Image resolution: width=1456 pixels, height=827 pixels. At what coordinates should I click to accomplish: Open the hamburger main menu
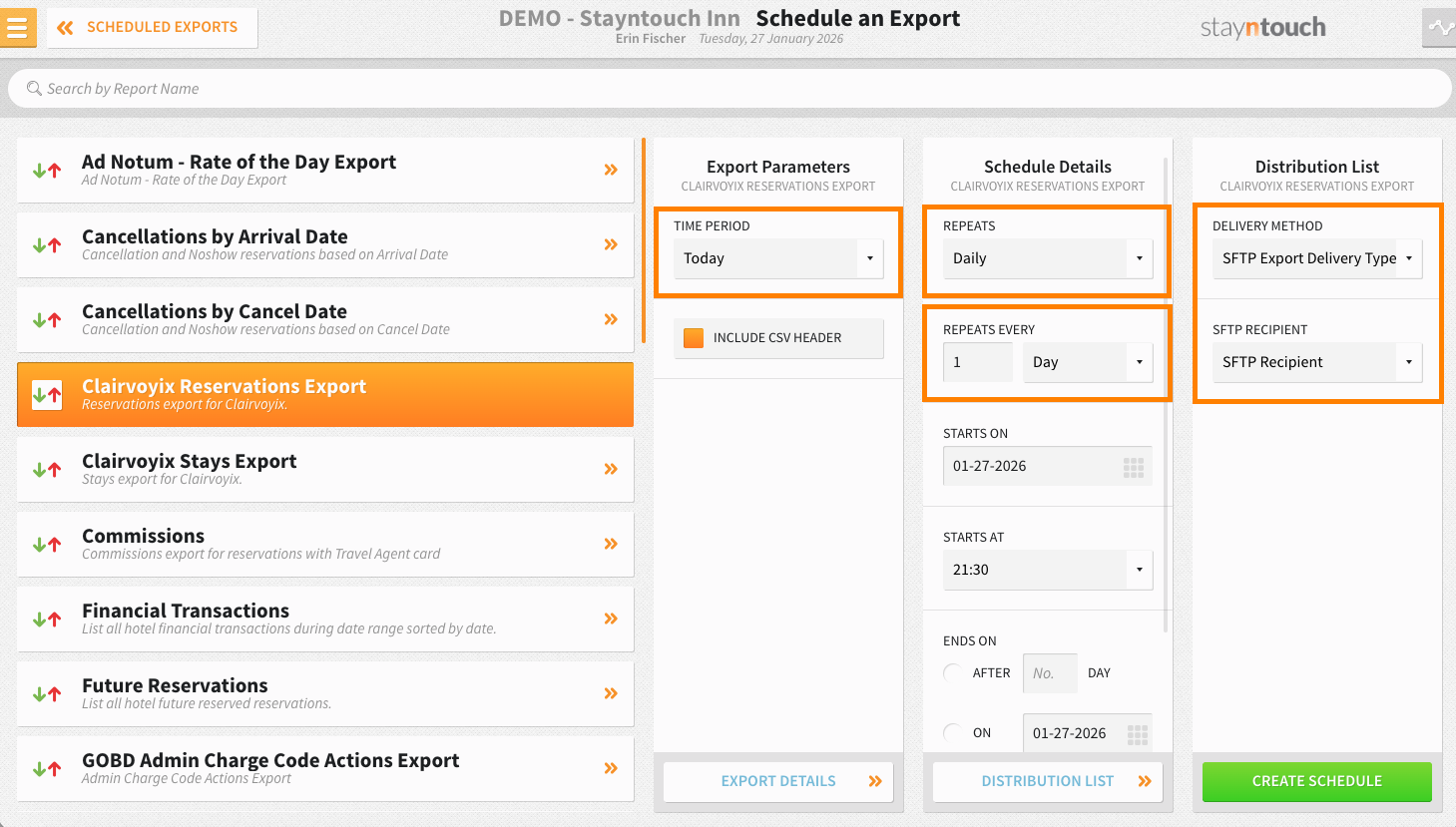tap(17, 28)
